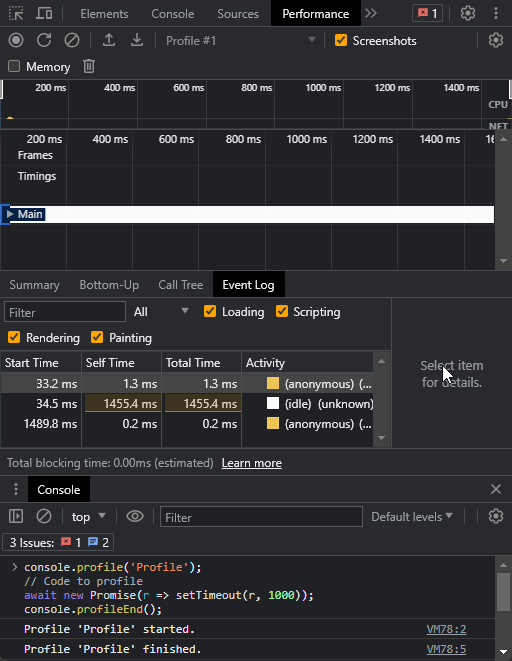The width and height of the screenshot is (512, 661).
Task: Focus the Event Log Filter field
Action: (65, 312)
